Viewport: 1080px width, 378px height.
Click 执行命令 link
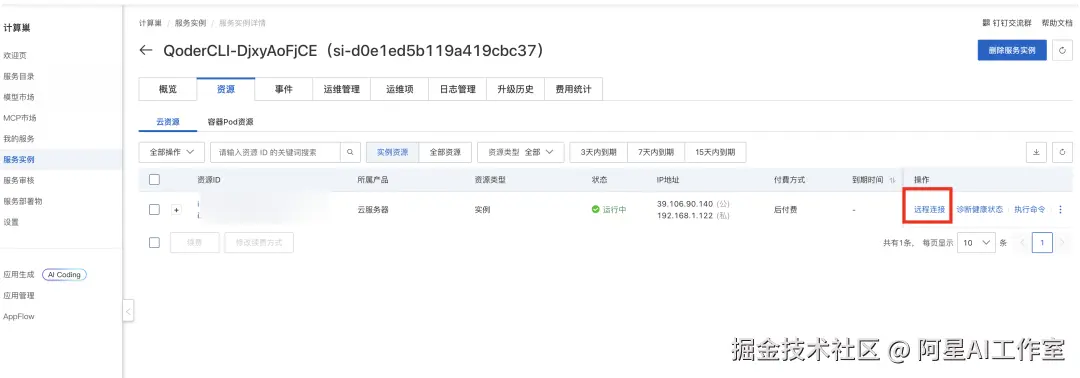(1030, 209)
